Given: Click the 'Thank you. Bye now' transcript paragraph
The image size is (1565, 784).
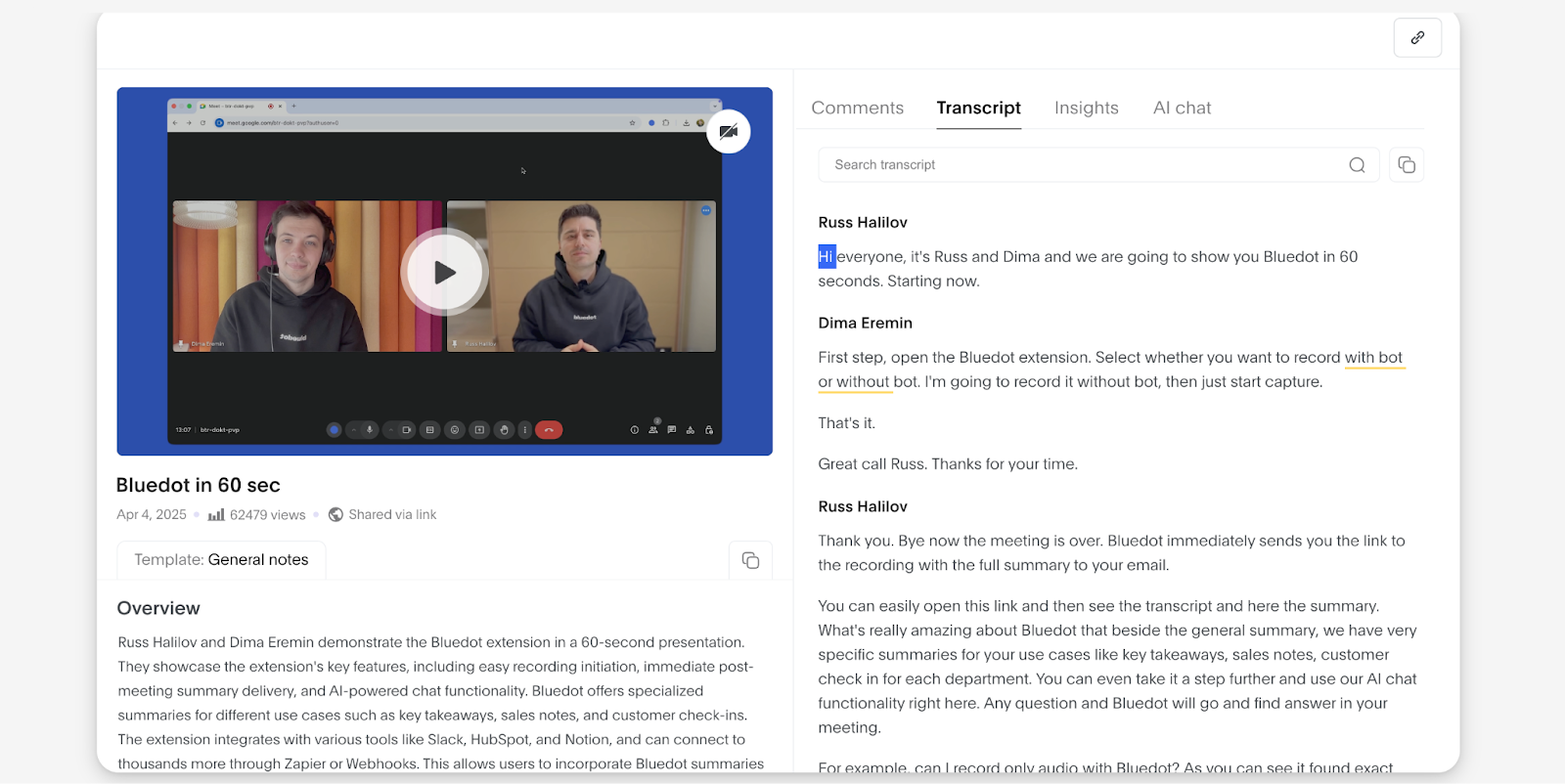Looking at the screenshot, I should [1112, 553].
